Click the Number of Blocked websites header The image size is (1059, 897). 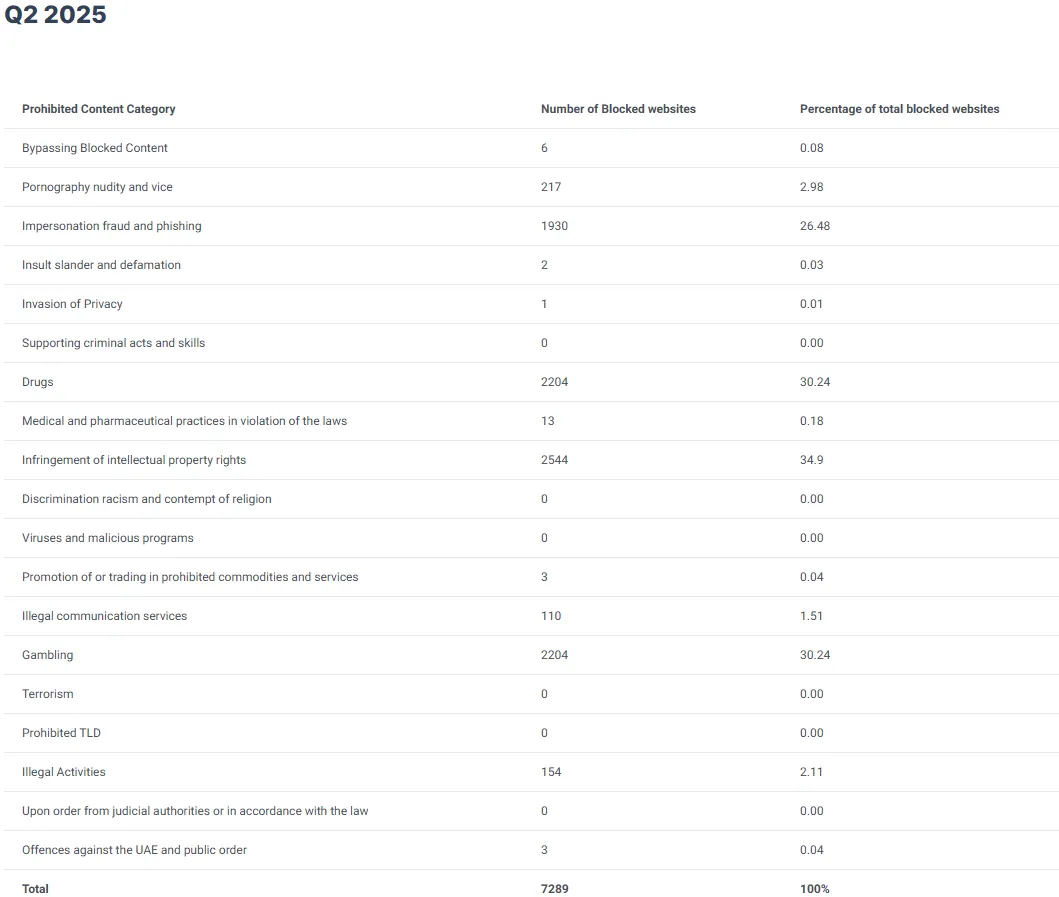coord(618,109)
